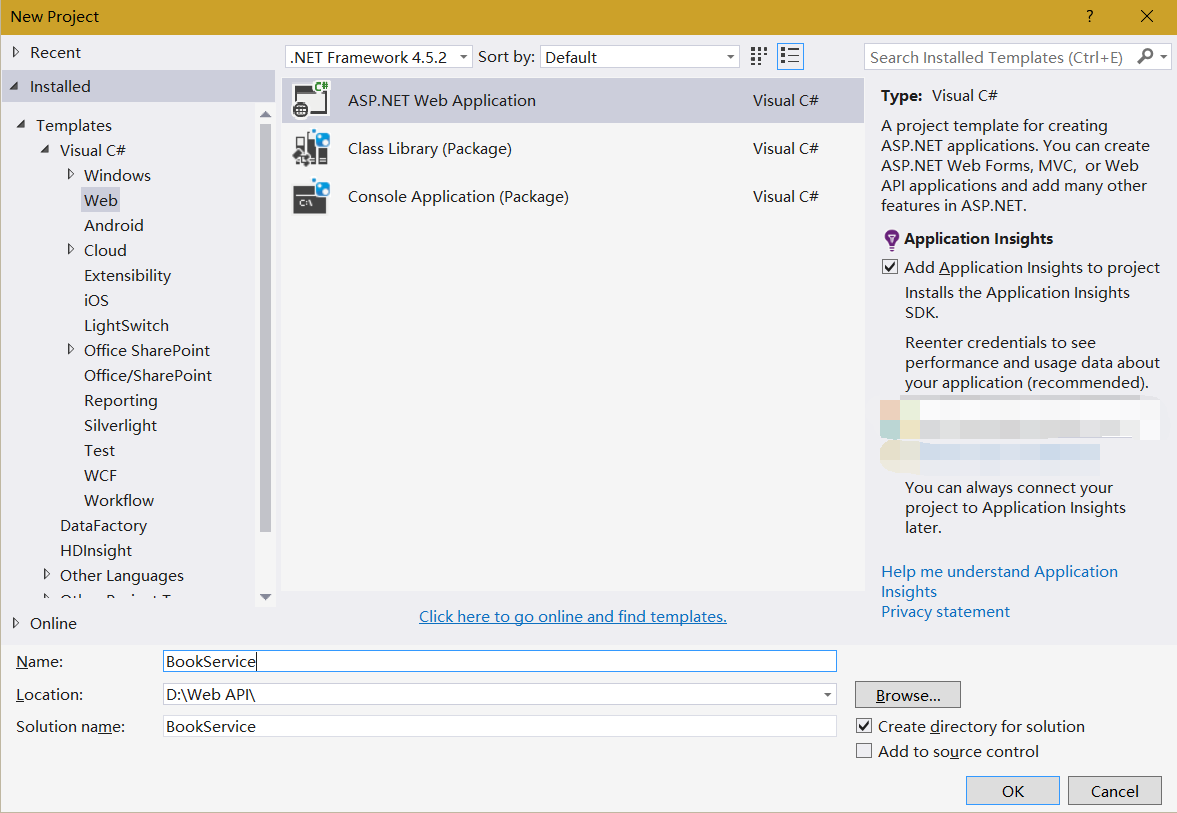Expand the Cloud tree node arrow
The width and height of the screenshot is (1177, 813).
[71, 249]
